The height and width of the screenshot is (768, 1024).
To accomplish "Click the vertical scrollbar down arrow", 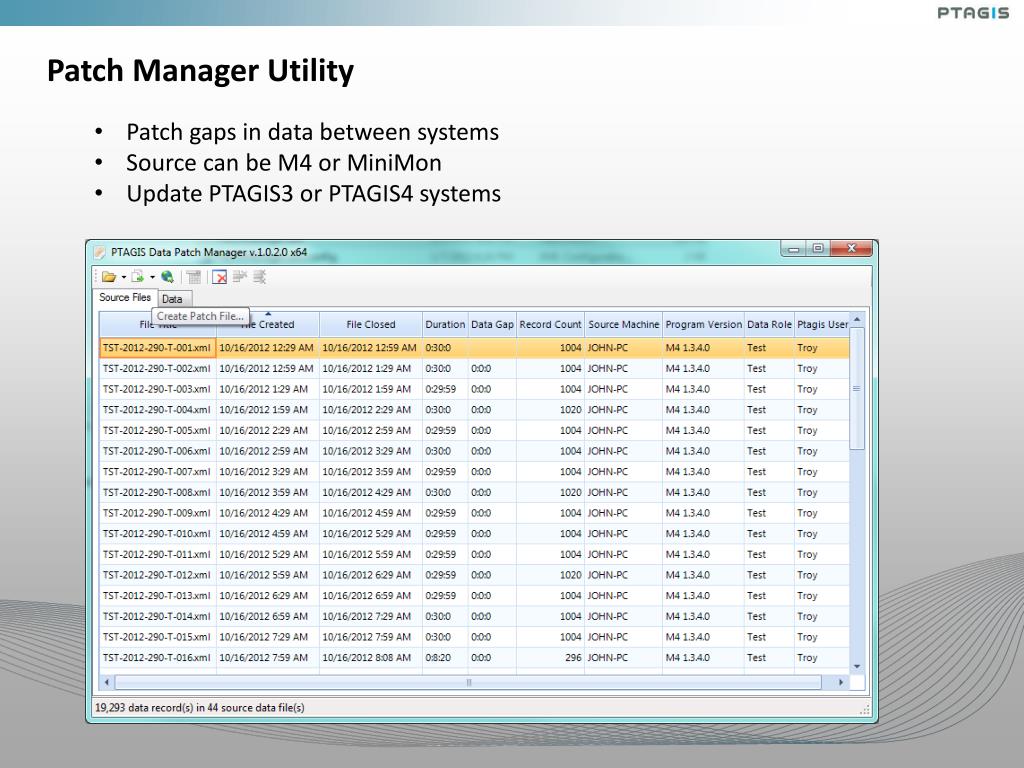I will [x=856, y=666].
